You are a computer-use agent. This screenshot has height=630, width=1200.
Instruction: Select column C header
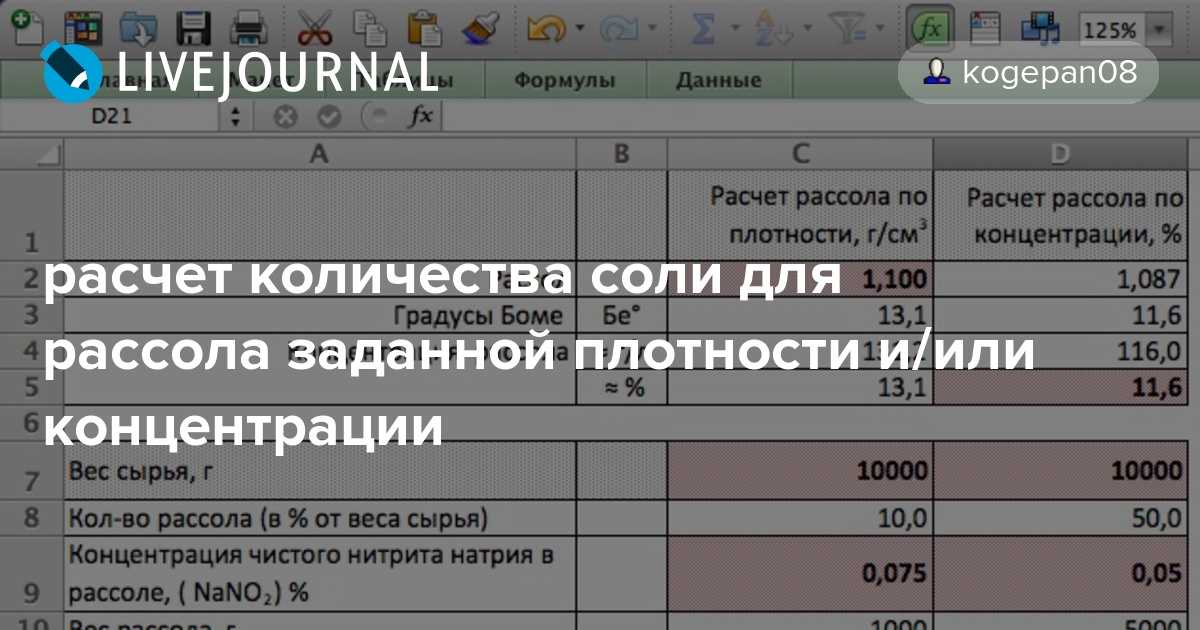click(800, 153)
